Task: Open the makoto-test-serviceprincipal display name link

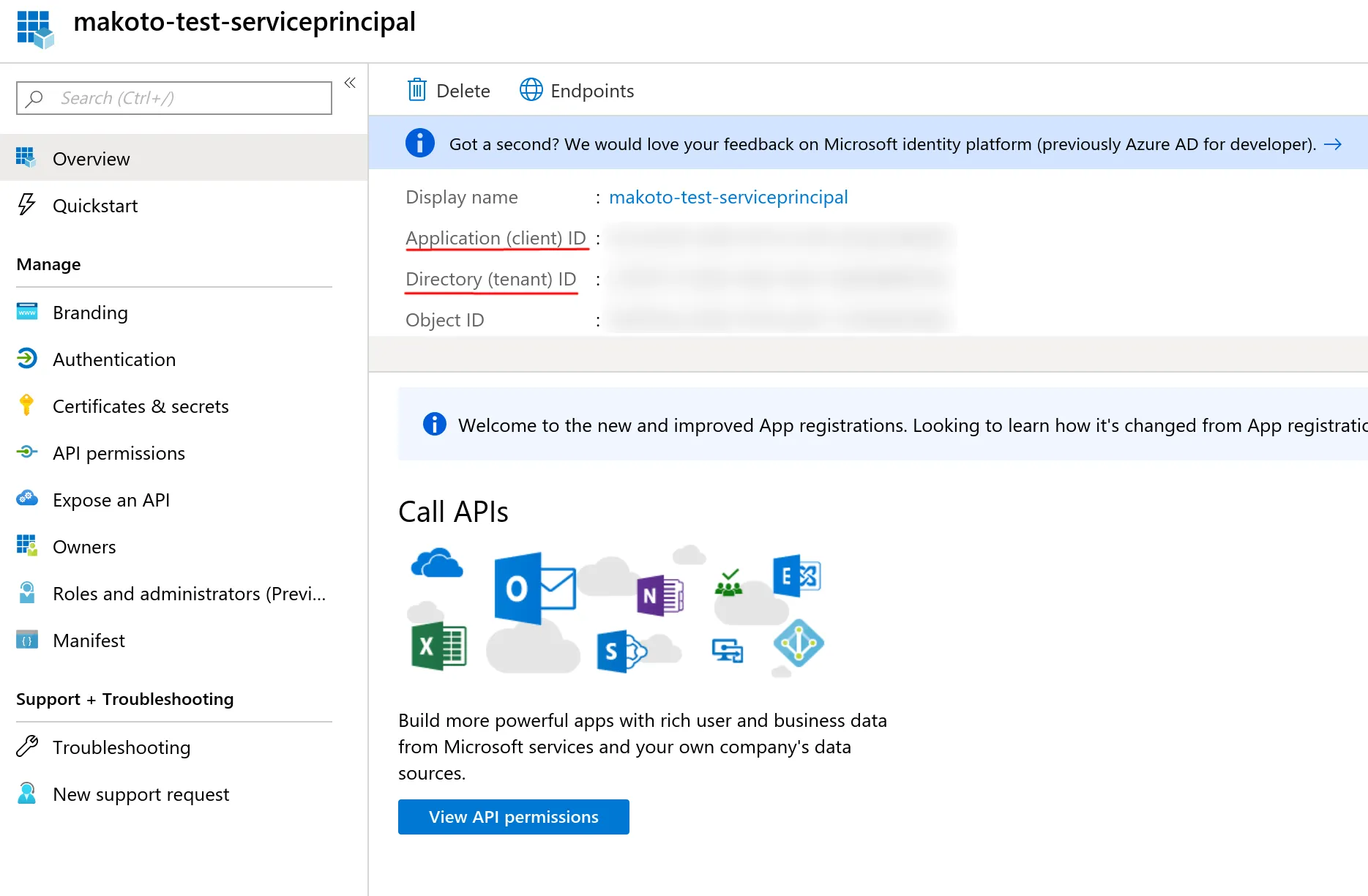Action: 728,197
